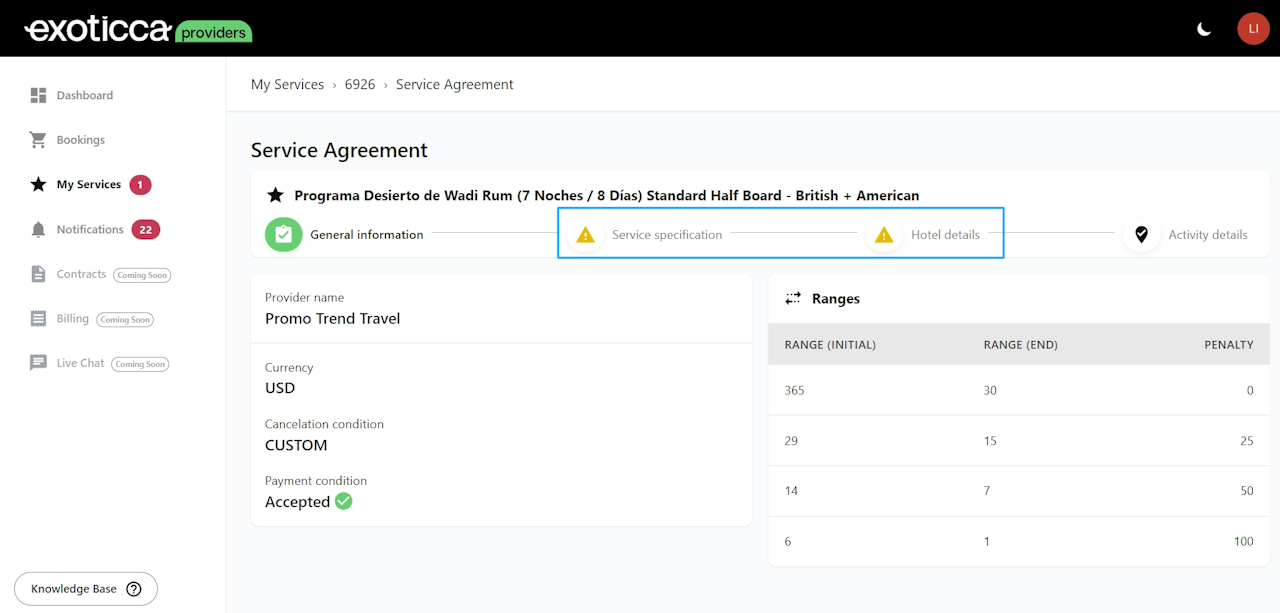Image resolution: width=1280 pixels, height=613 pixels.
Task: Click the RANGE (INITIAL) column header
Action: pyautogui.click(x=830, y=345)
